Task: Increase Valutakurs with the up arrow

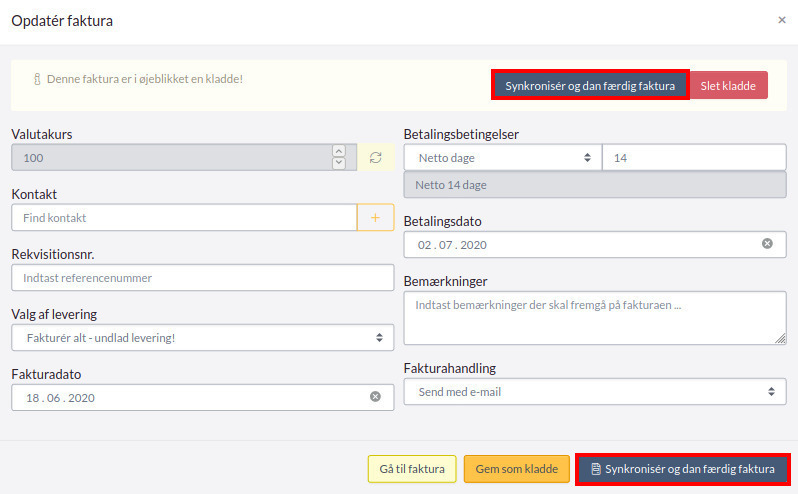Action: [x=339, y=152]
